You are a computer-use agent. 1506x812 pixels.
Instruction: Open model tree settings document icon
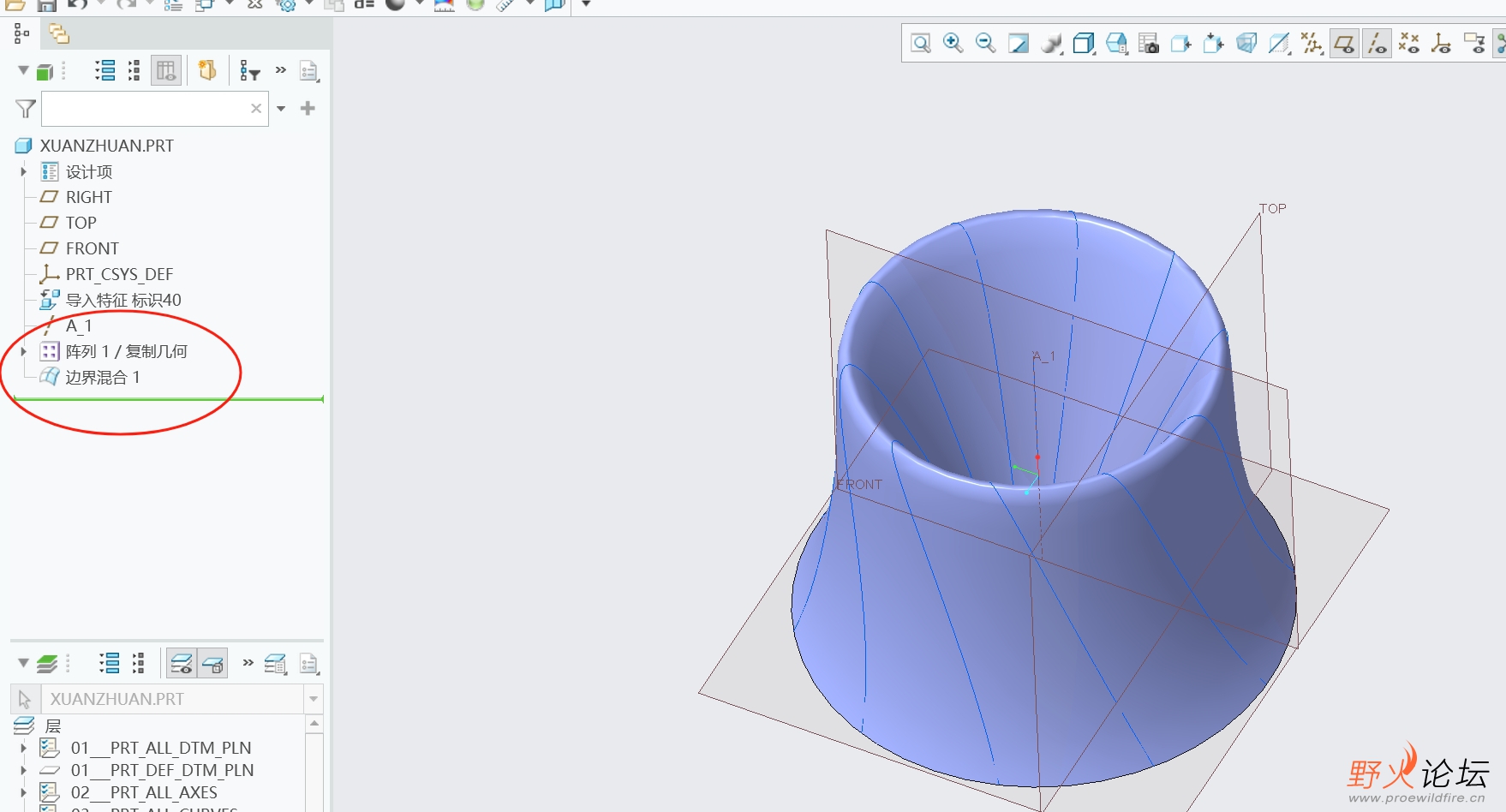309,70
